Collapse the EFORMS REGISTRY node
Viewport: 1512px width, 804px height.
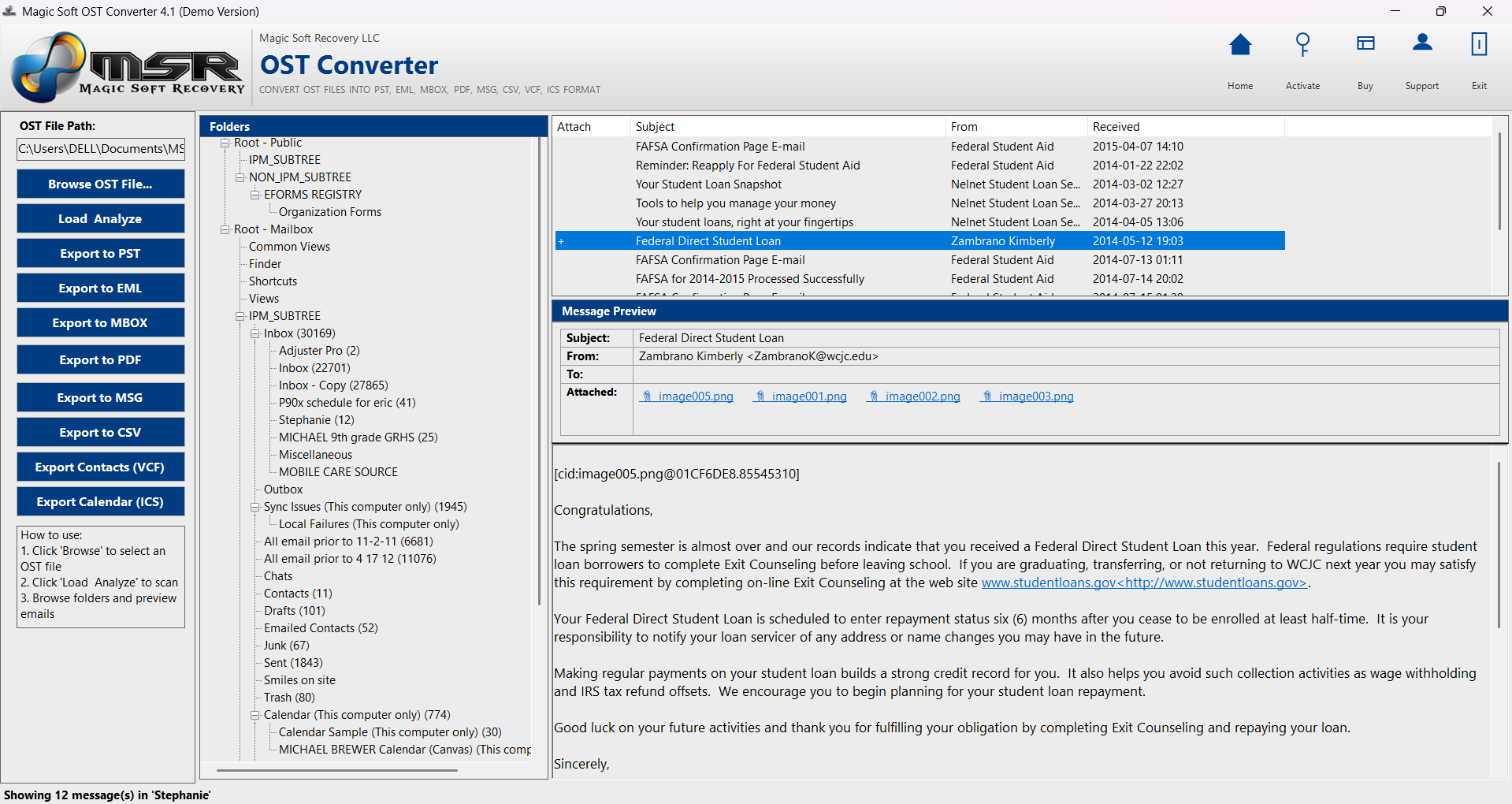pyautogui.click(x=255, y=195)
